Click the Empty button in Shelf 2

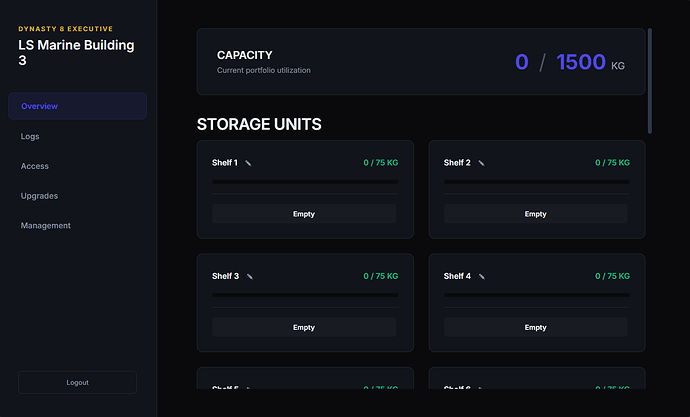pos(536,214)
